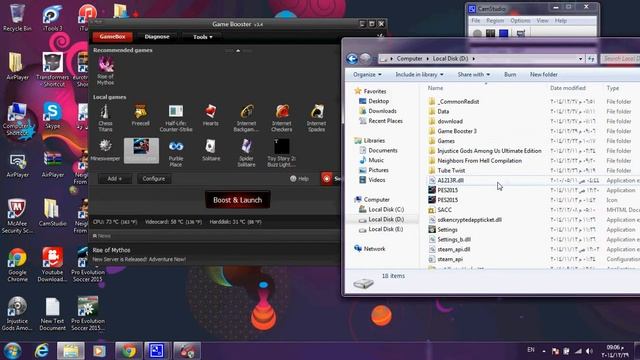Select Documents library in sidebar
Viewport: 640px width, 360px height.
click(x=382, y=150)
